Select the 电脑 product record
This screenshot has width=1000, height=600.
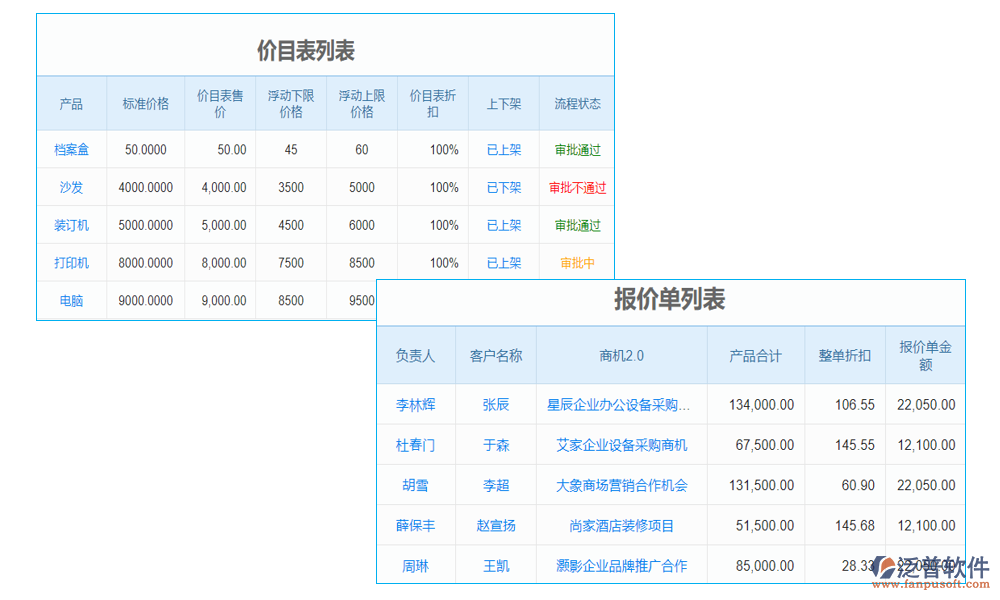[x=71, y=301]
